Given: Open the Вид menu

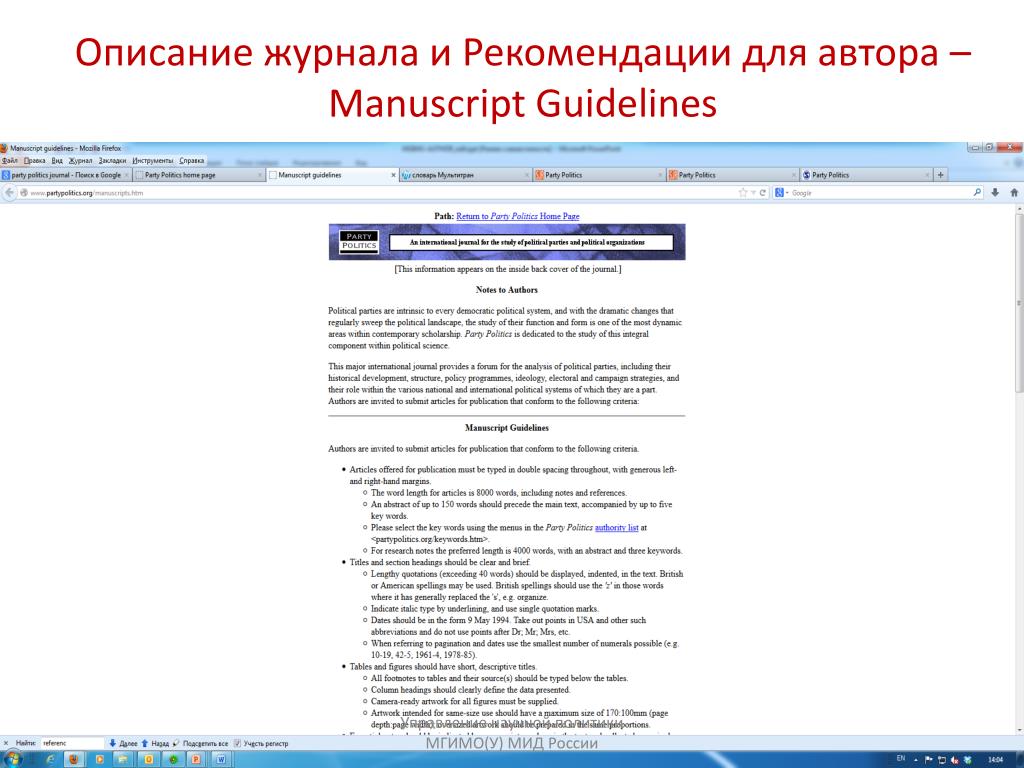Looking at the screenshot, I should [x=57, y=161].
